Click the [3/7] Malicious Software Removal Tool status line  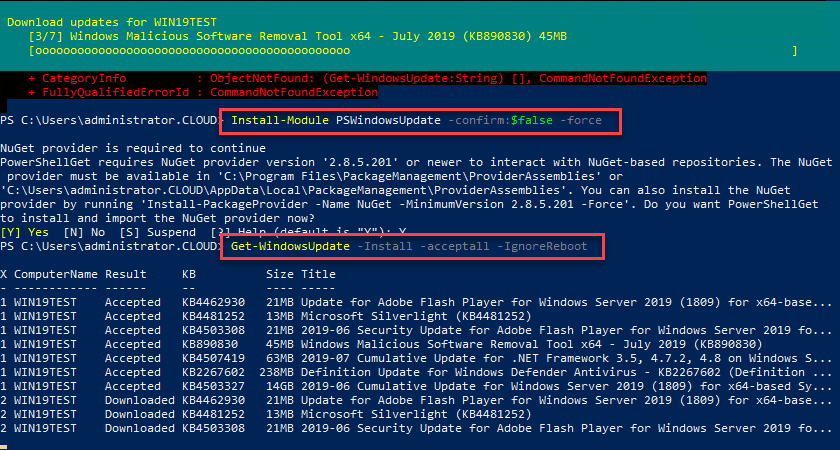[x=298, y=35]
